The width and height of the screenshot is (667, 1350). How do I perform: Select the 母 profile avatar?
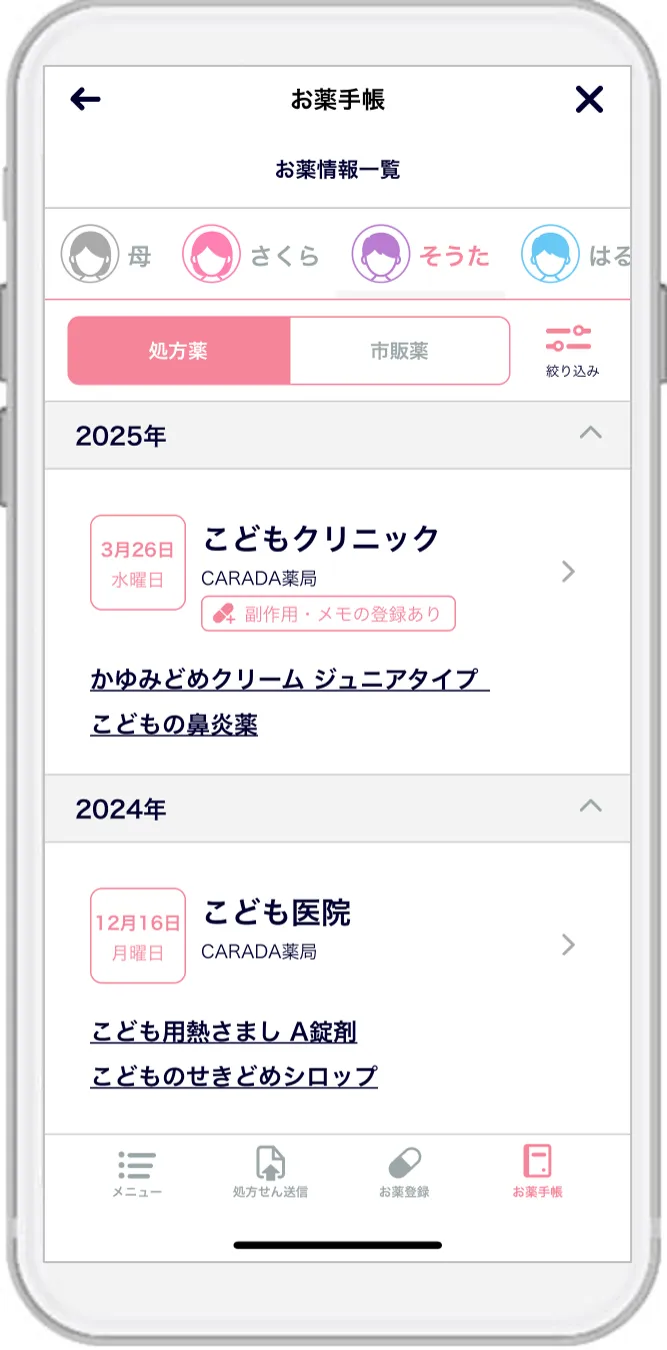(90, 254)
